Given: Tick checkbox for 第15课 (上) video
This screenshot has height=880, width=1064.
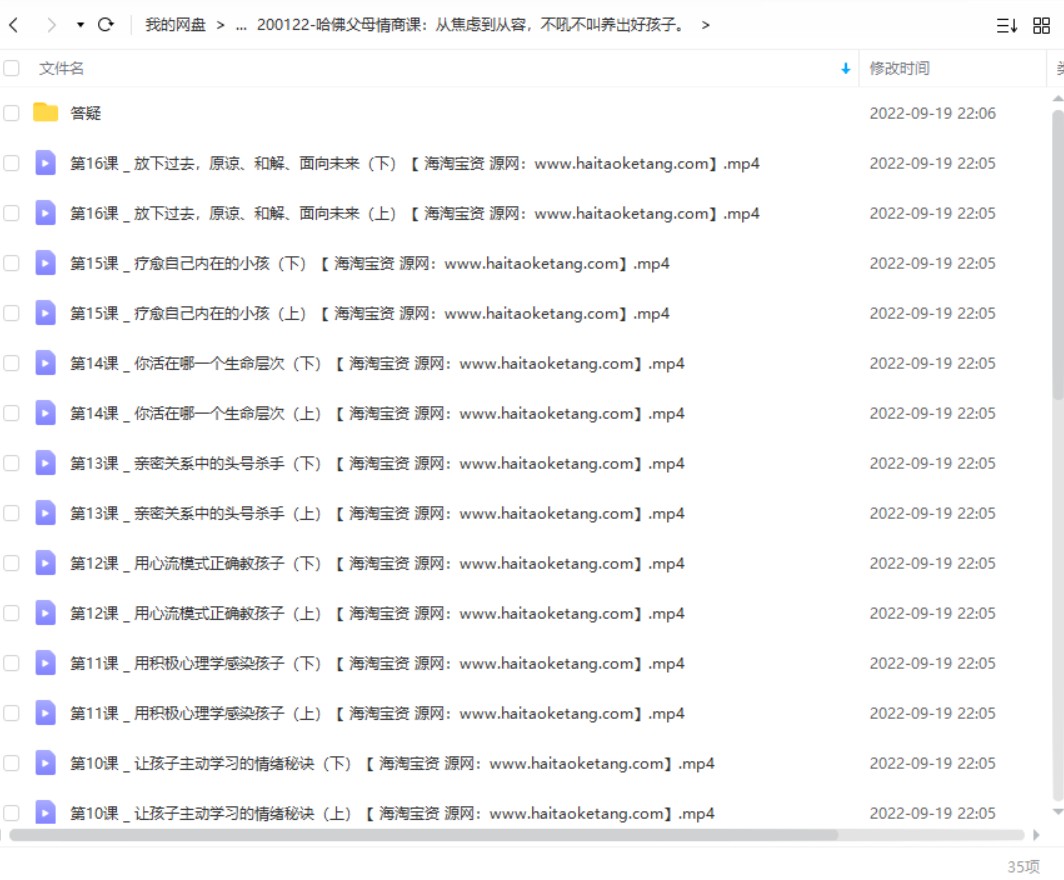Looking at the screenshot, I should [12, 313].
